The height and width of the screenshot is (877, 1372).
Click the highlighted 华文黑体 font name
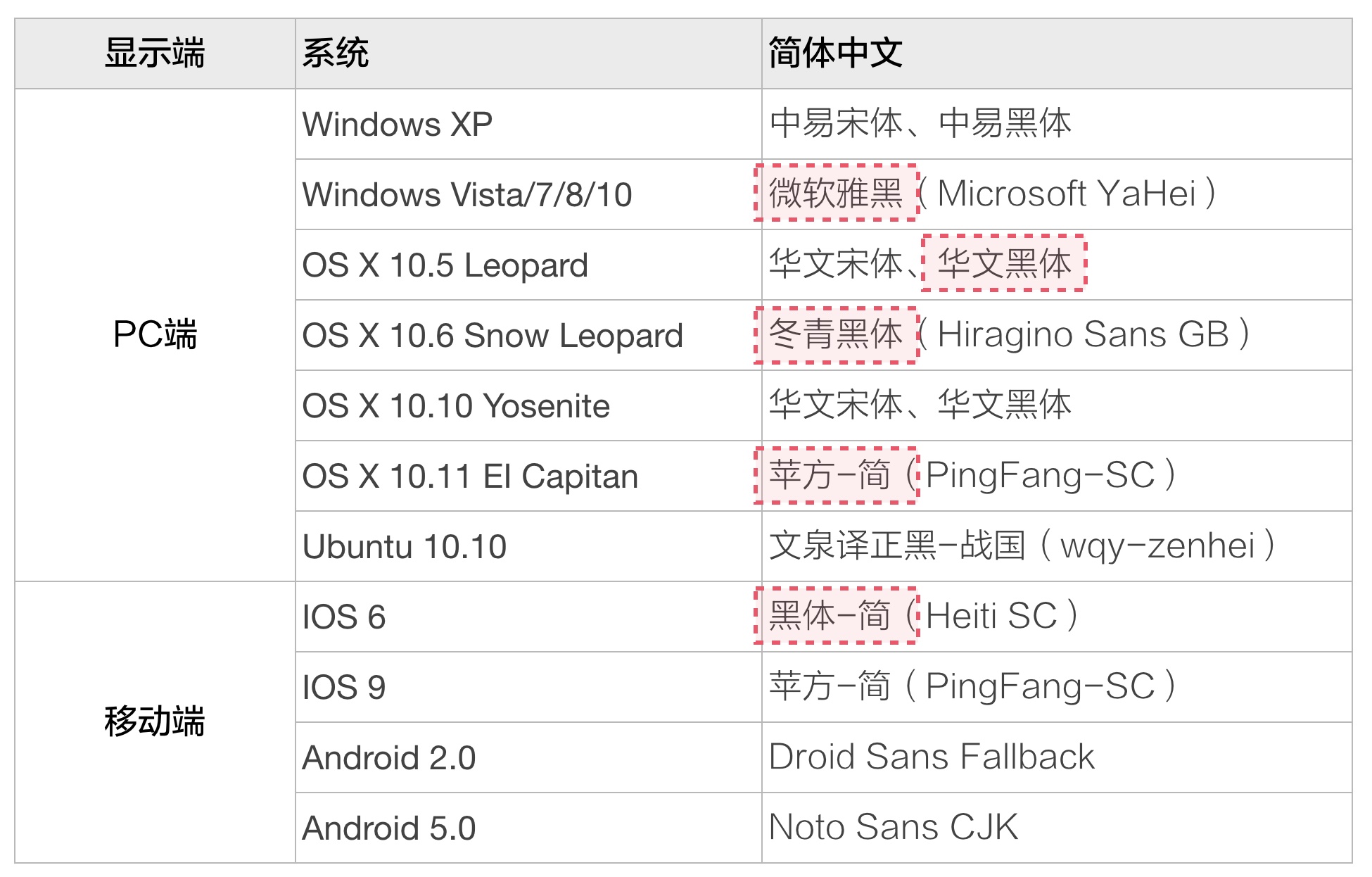point(1004,263)
